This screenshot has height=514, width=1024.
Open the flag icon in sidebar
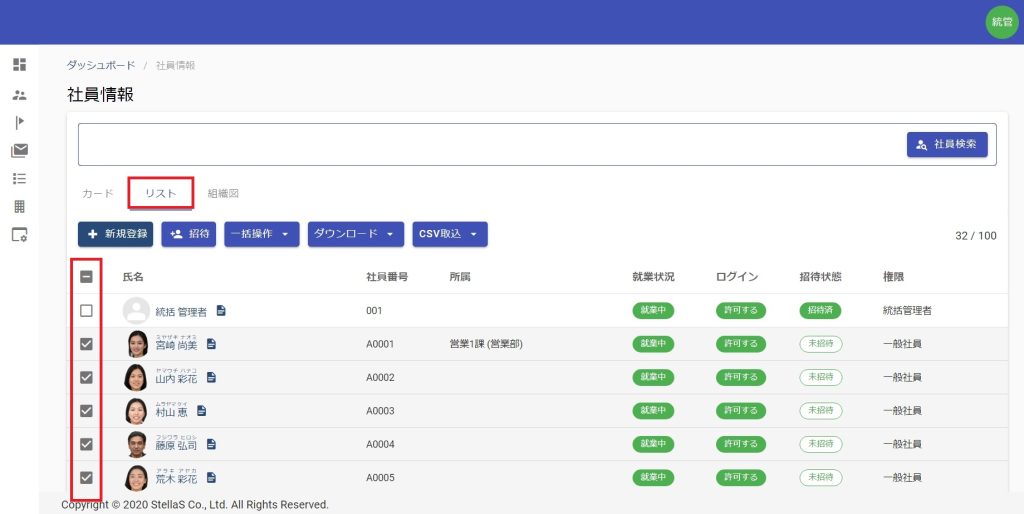[19, 122]
